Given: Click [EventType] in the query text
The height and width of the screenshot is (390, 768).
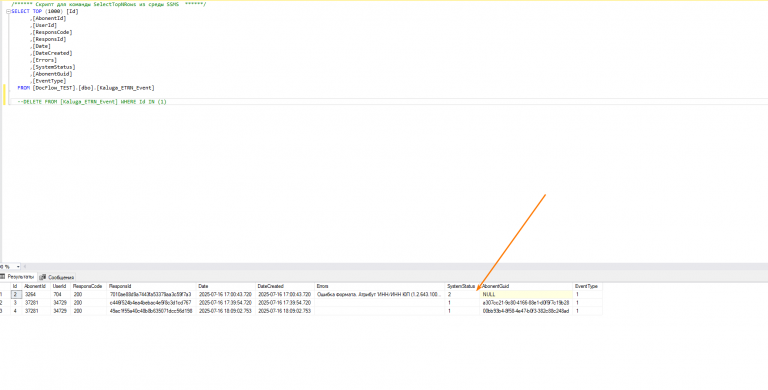Looking at the screenshot, I should tap(49, 81).
